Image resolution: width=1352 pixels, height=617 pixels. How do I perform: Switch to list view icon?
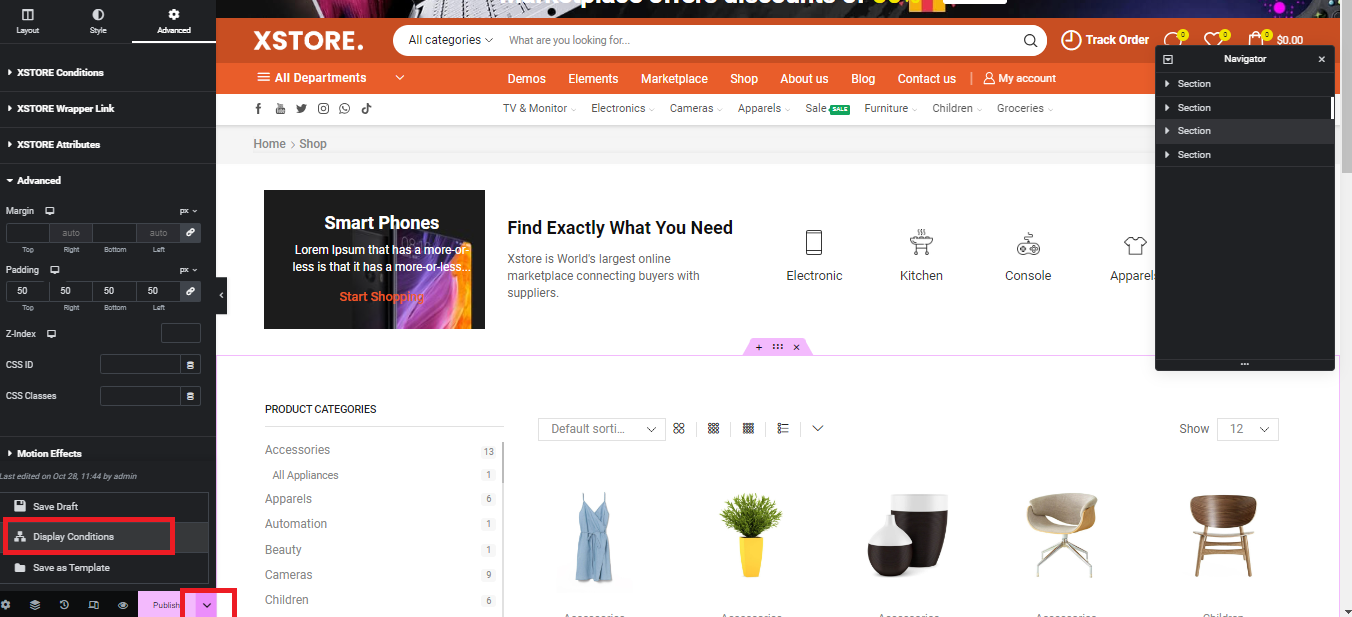point(783,428)
